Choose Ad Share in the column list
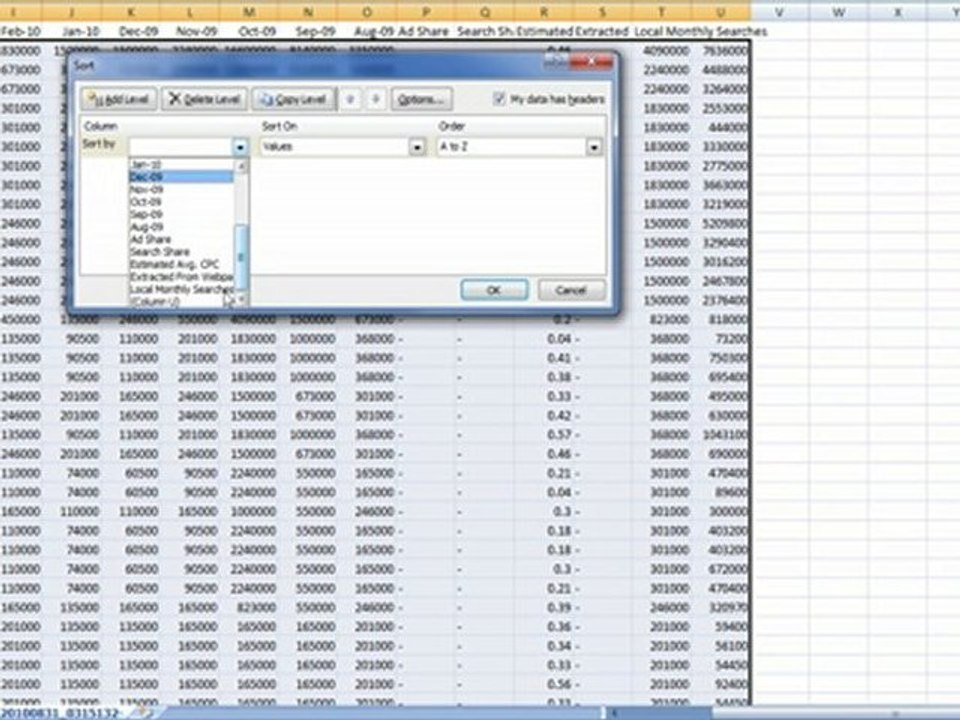The width and height of the screenshot is (960, 720). [181, 239]
